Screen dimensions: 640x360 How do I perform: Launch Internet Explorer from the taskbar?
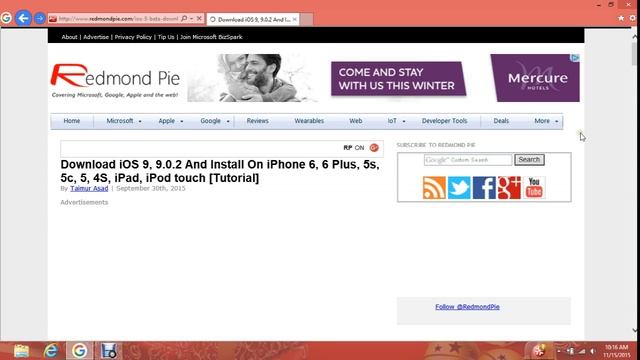[51, 351]
